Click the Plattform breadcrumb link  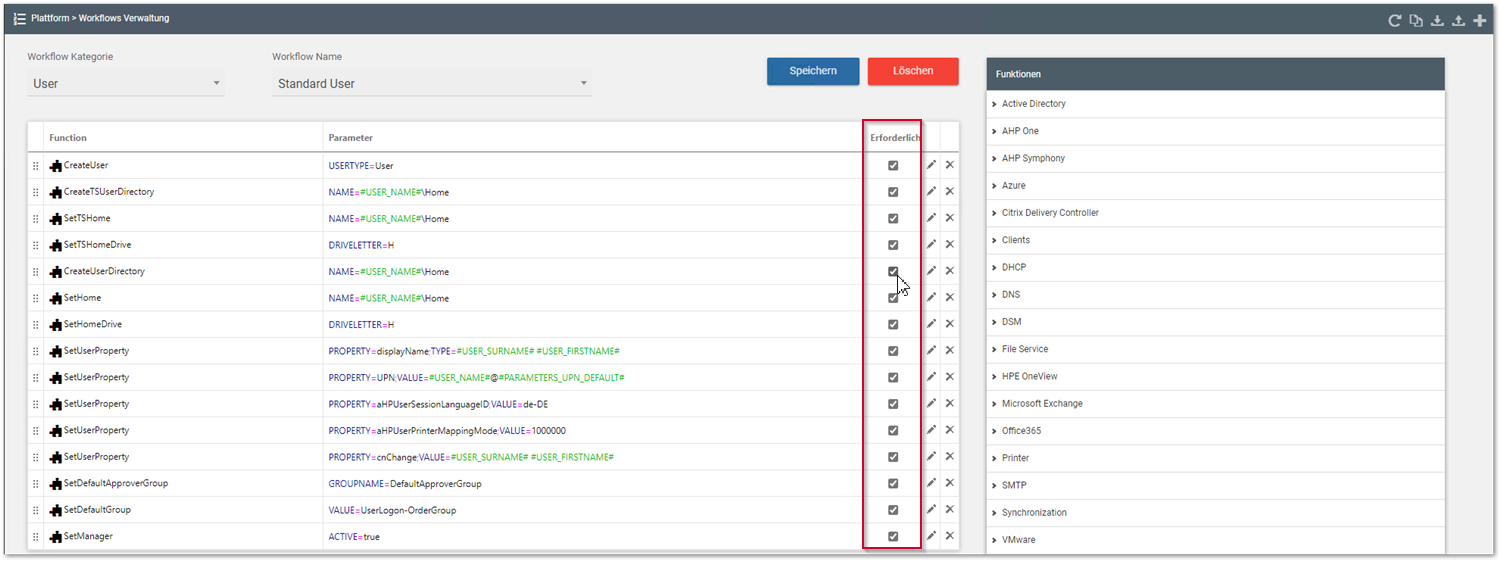pos(51,18)
